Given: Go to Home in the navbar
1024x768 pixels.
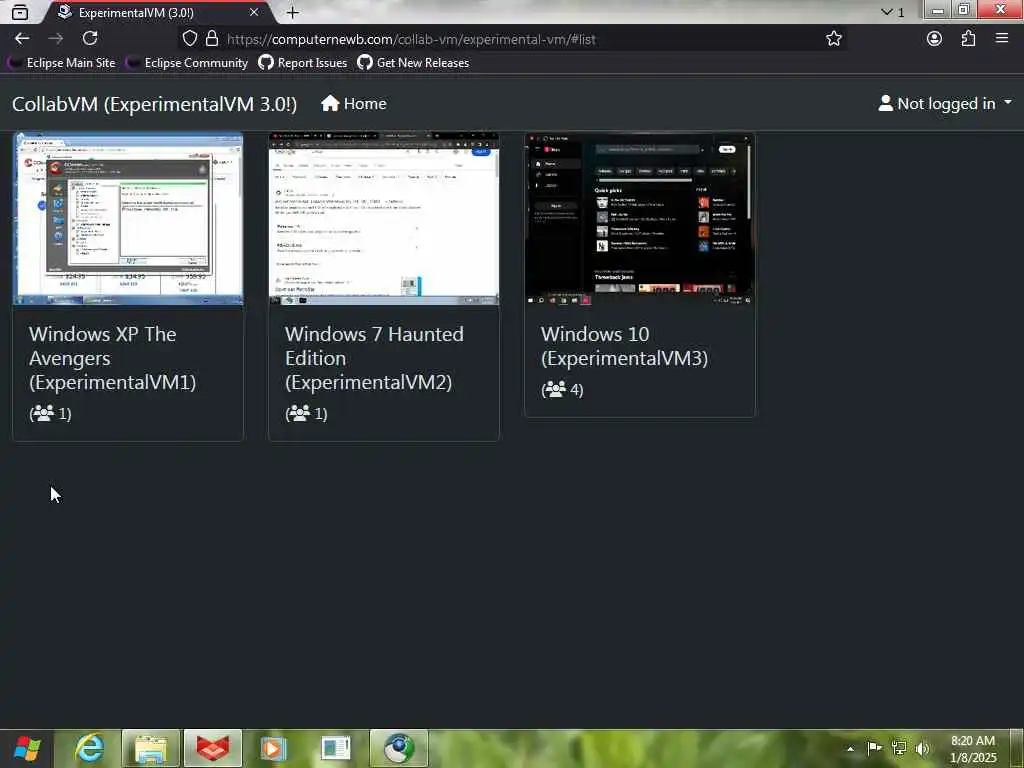Looking at the screenshot, I should coord(354,103).
